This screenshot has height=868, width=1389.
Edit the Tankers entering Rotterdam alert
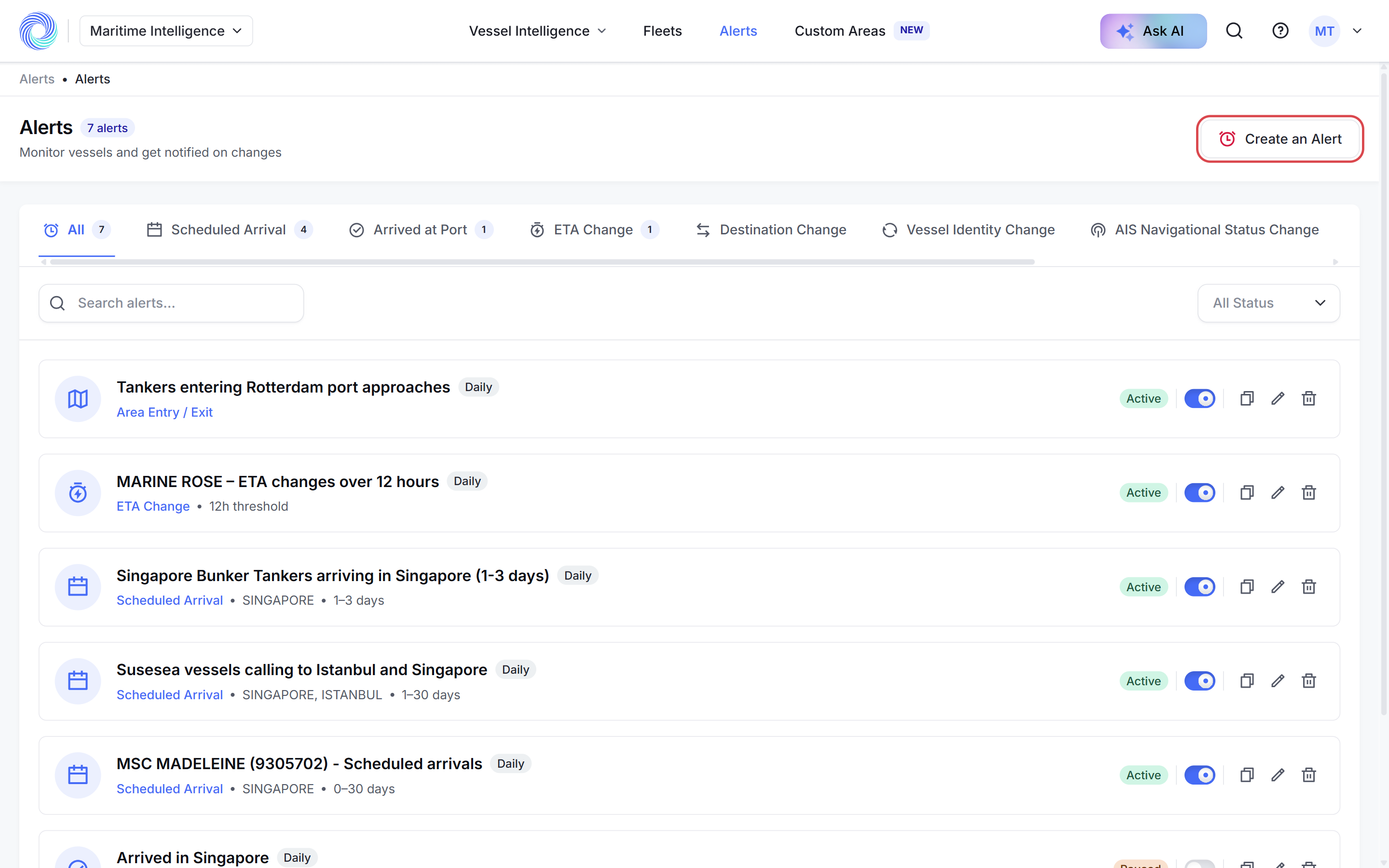coord(1278,398)
